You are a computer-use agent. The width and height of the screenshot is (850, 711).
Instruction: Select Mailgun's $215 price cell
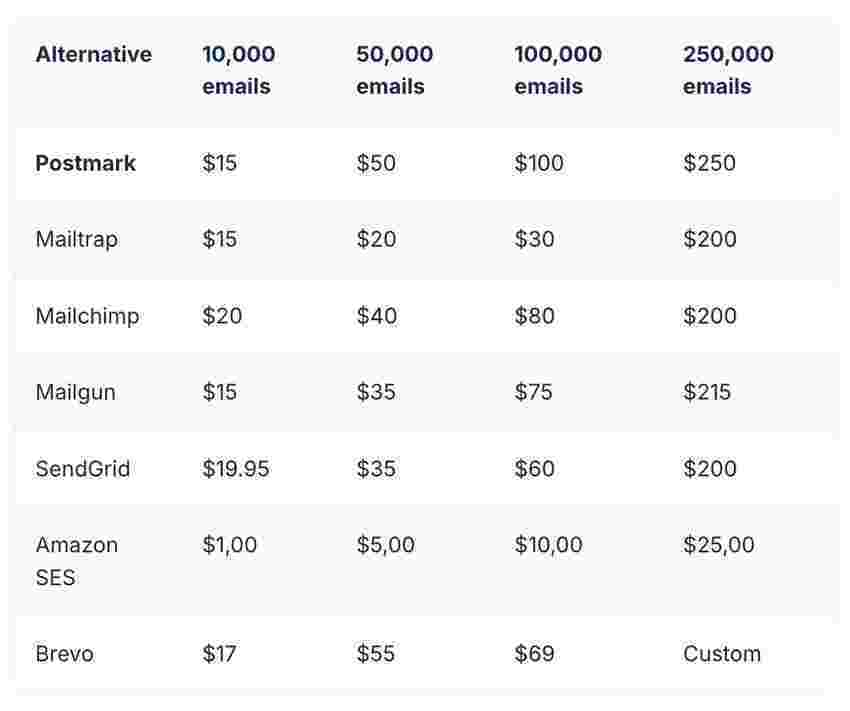pos(707,392)
